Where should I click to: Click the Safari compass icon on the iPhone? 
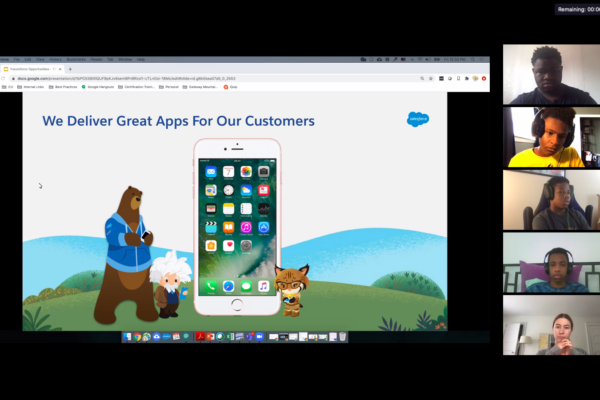tap(228, 286)
